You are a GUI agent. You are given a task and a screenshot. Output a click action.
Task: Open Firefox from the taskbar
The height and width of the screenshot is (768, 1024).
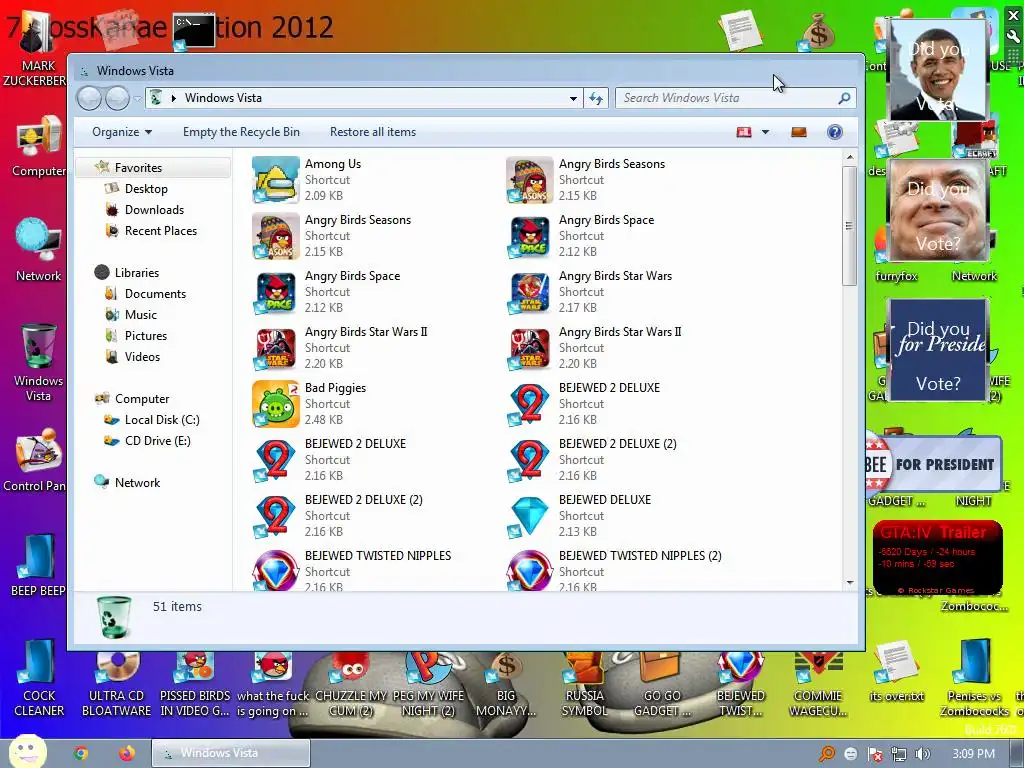click(x=127, y=754)
